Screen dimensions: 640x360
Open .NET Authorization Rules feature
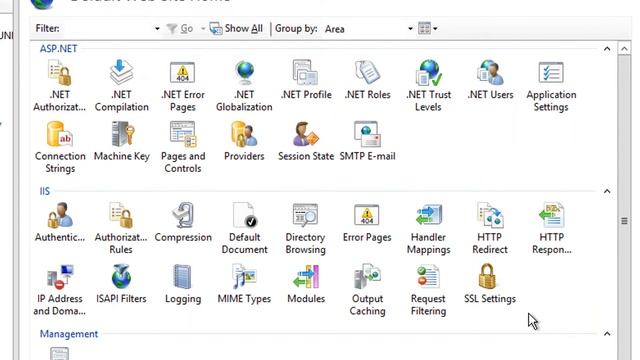60,86
